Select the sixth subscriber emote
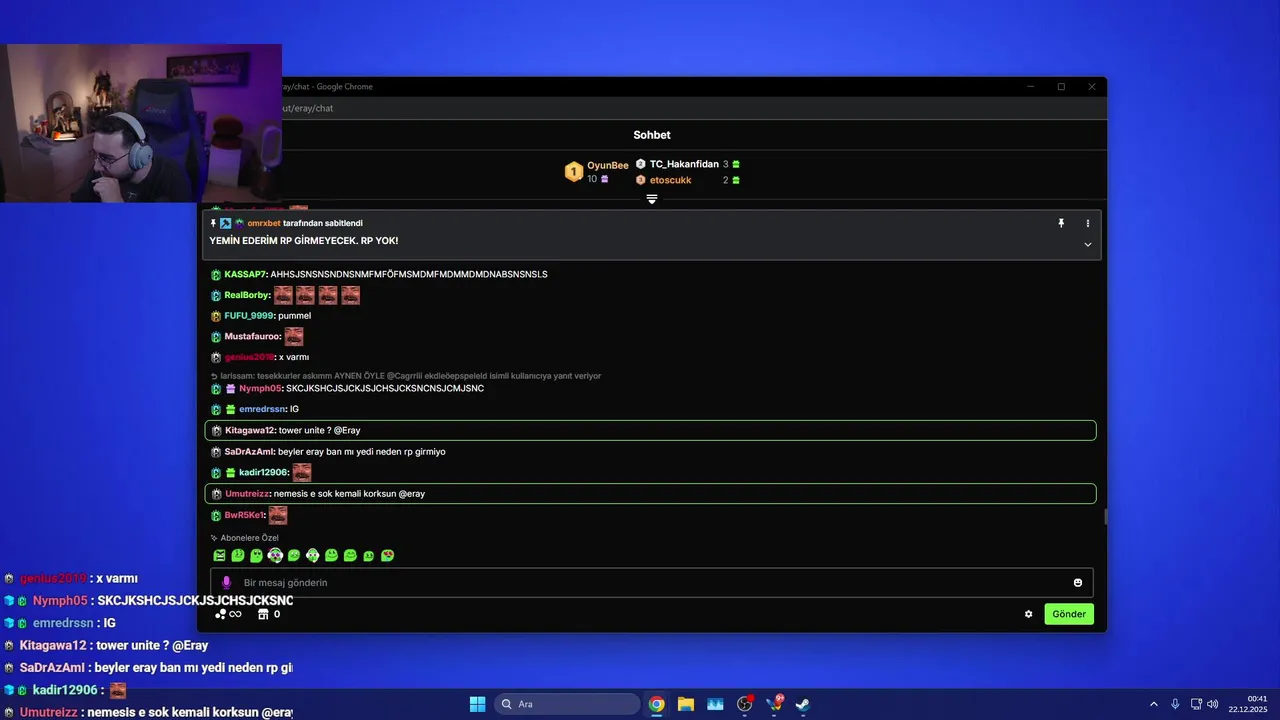The height and width of the screenshot is (720, 1280). [312, 555]
